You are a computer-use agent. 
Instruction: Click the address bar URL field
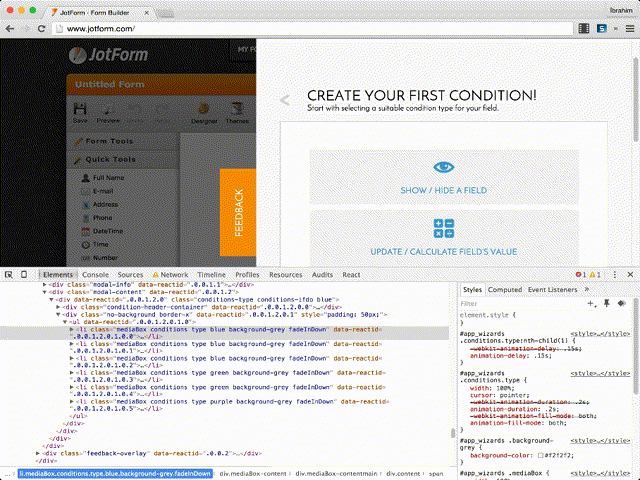coord(312,29)
